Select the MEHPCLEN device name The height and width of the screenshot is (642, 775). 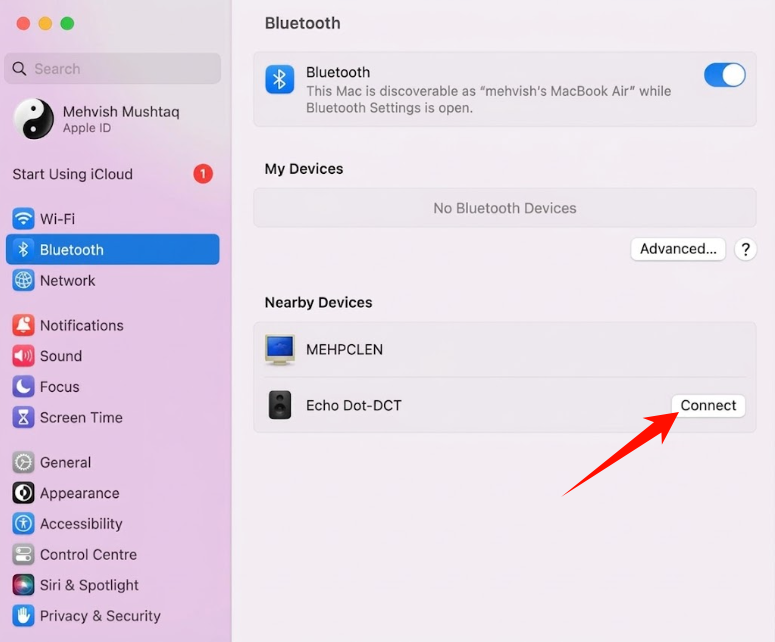(x=344, y=349)
